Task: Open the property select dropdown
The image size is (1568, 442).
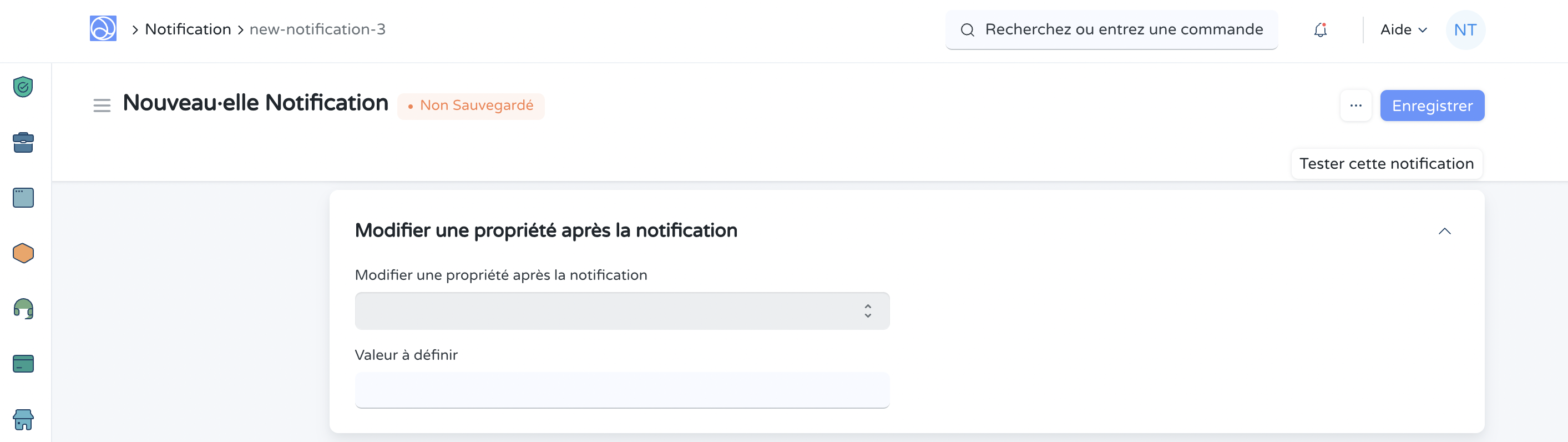Action: point(621,310)
